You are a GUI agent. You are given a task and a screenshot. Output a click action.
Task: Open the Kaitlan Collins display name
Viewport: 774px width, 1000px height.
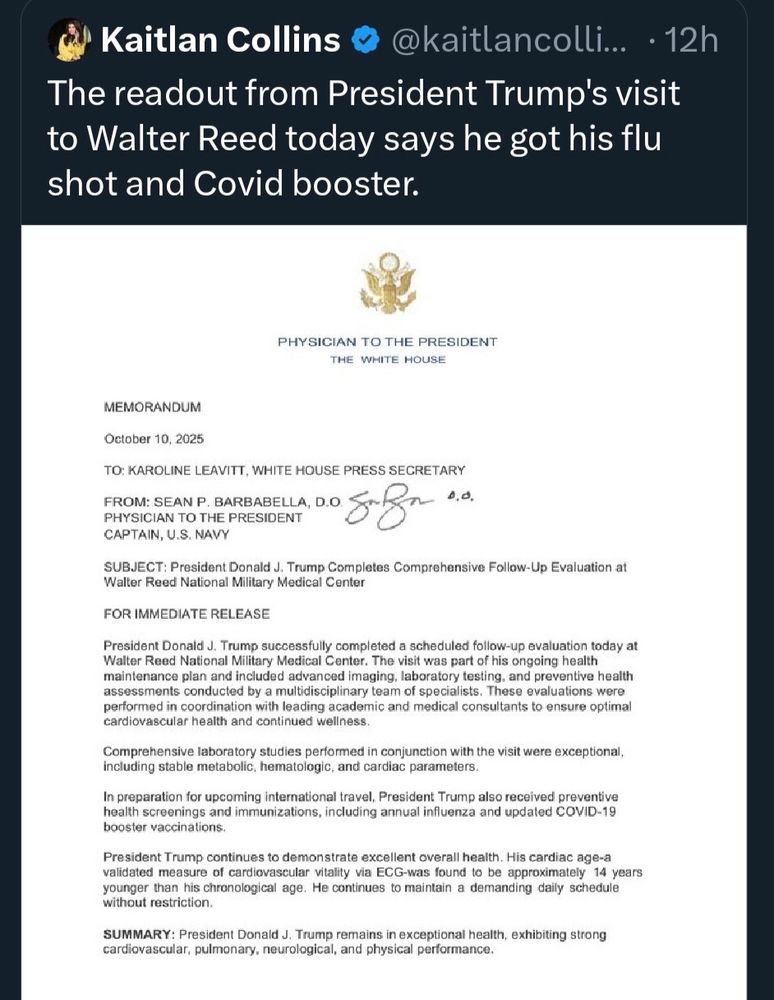click(x=221, y=41)
